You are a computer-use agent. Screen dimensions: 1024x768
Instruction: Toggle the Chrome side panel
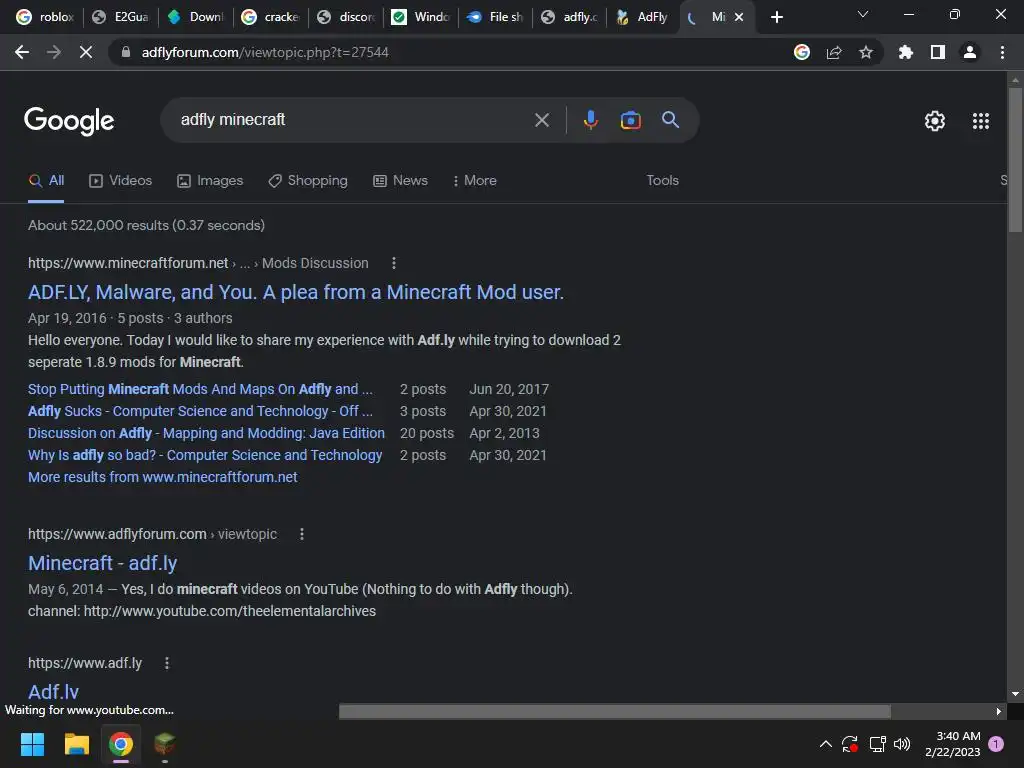(938, 52)
